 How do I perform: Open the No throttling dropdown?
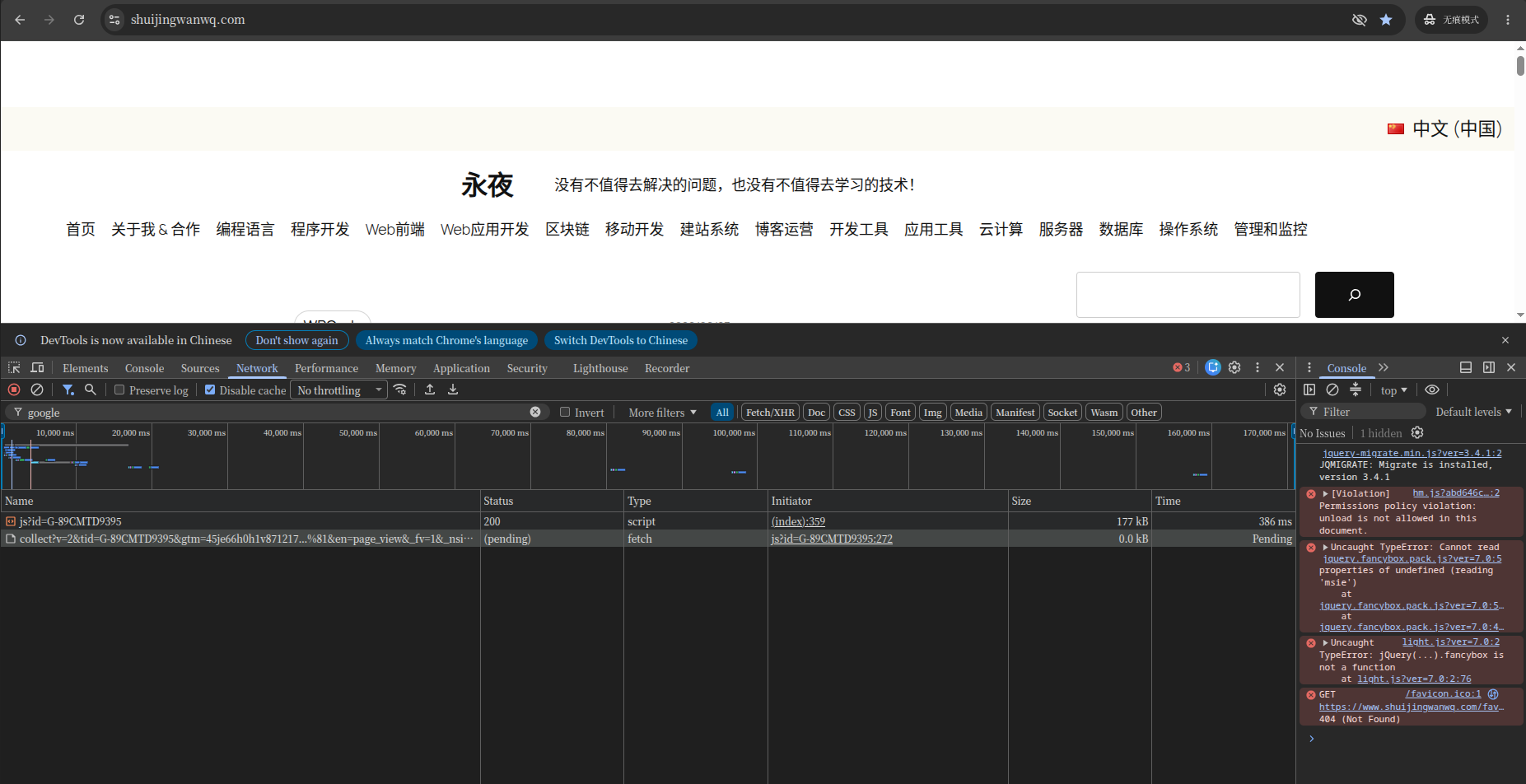339,390
